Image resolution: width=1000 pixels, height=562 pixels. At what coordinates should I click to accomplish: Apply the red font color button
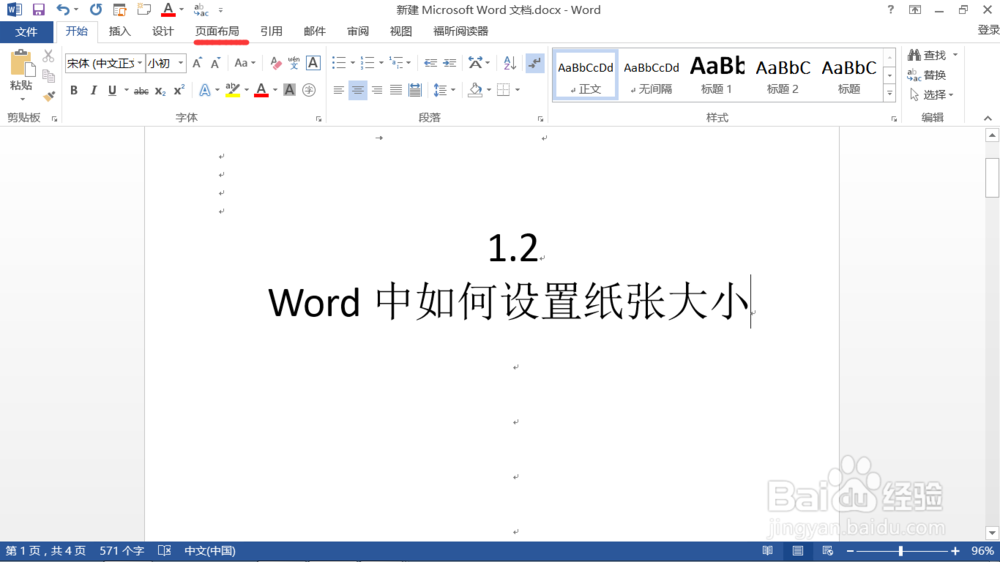[x=261, y=91]
